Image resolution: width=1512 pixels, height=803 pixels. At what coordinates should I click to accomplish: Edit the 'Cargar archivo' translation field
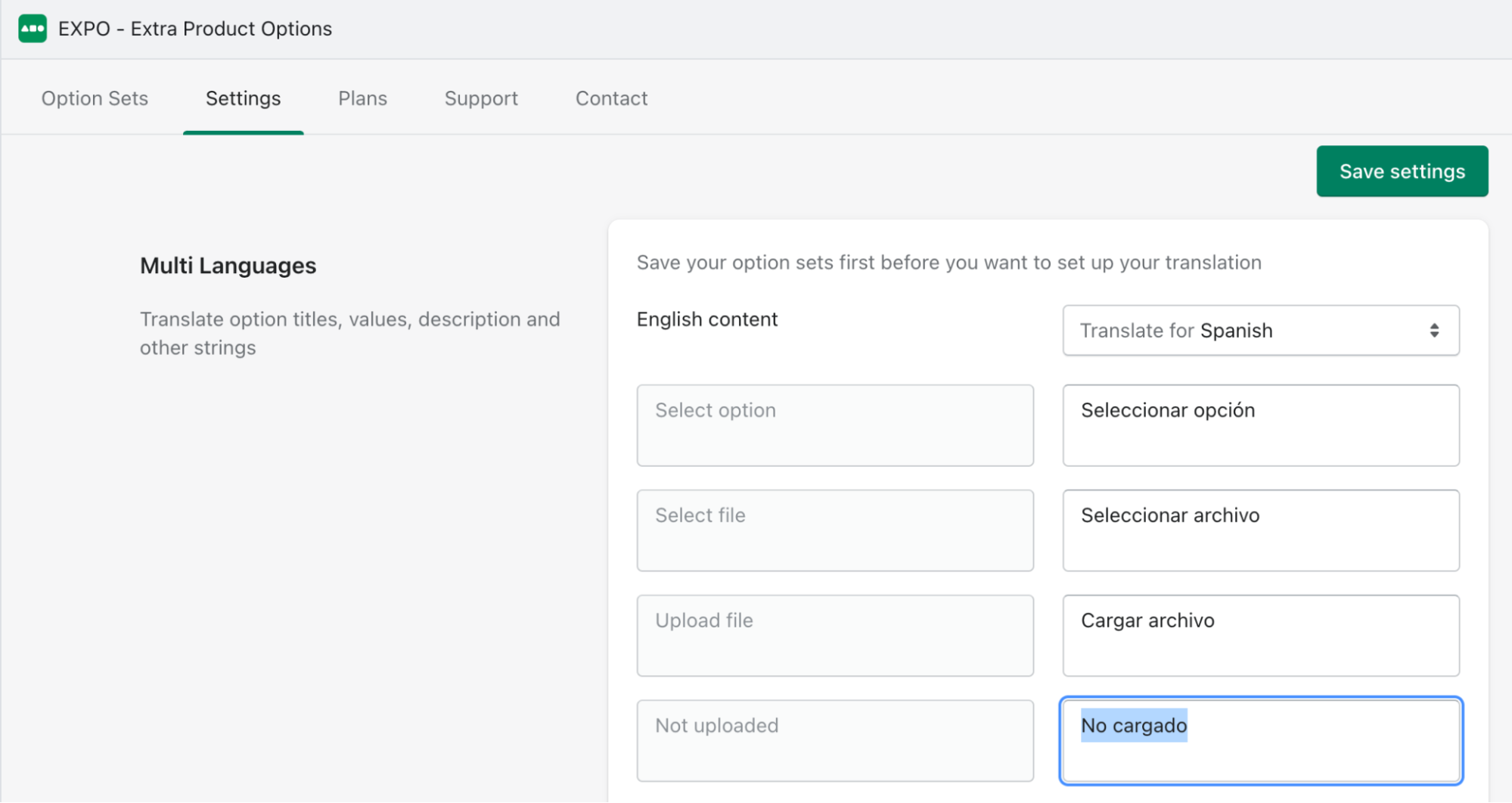(x=1260, y=636)
